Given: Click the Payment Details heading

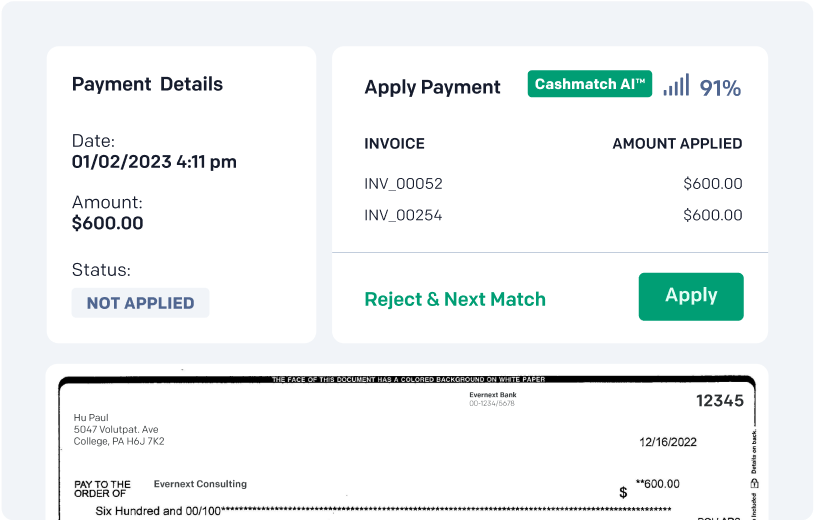Looking at the screenshot, I should (x=147, y=84).
